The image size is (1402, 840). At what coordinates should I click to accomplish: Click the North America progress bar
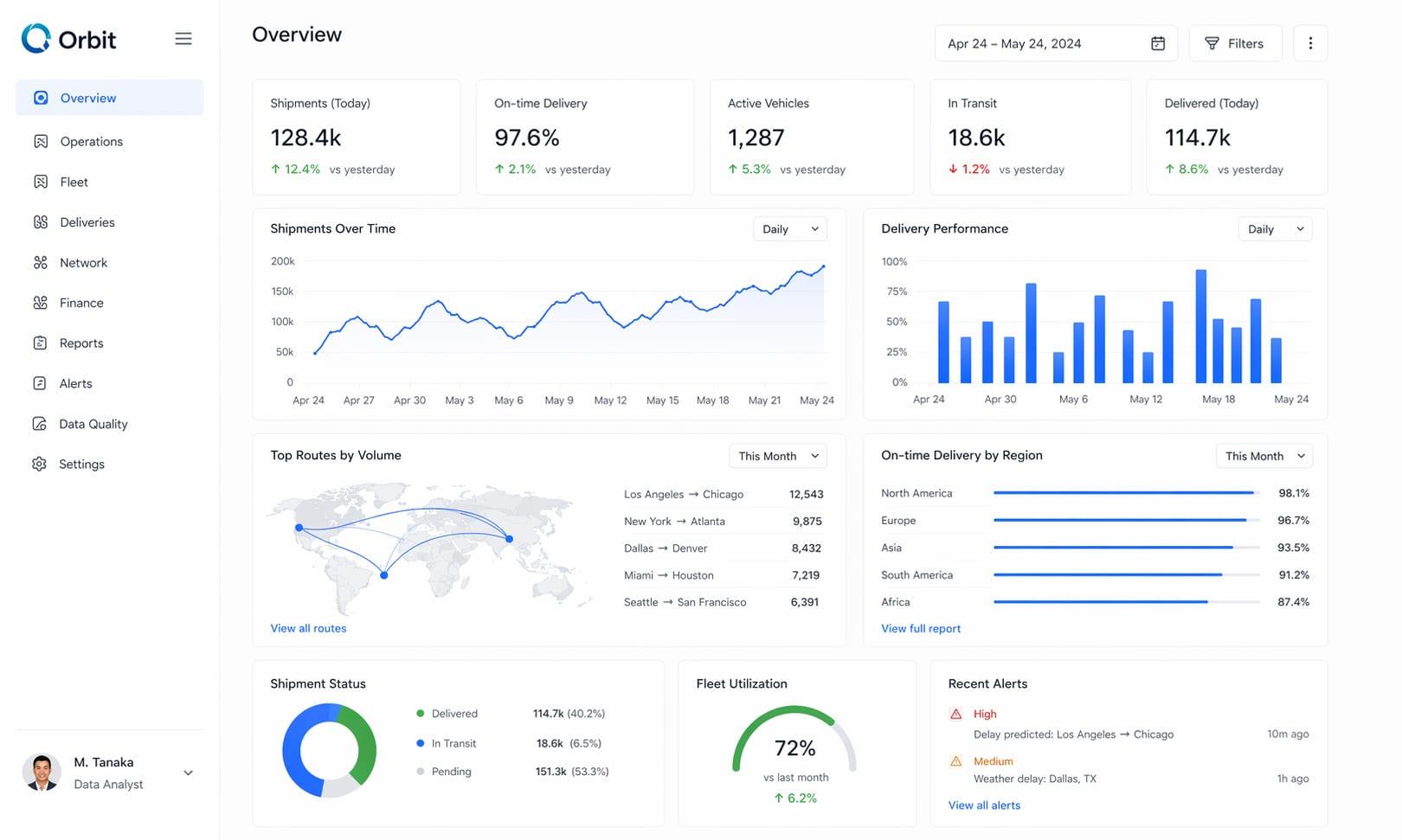tap(1127, 493)
